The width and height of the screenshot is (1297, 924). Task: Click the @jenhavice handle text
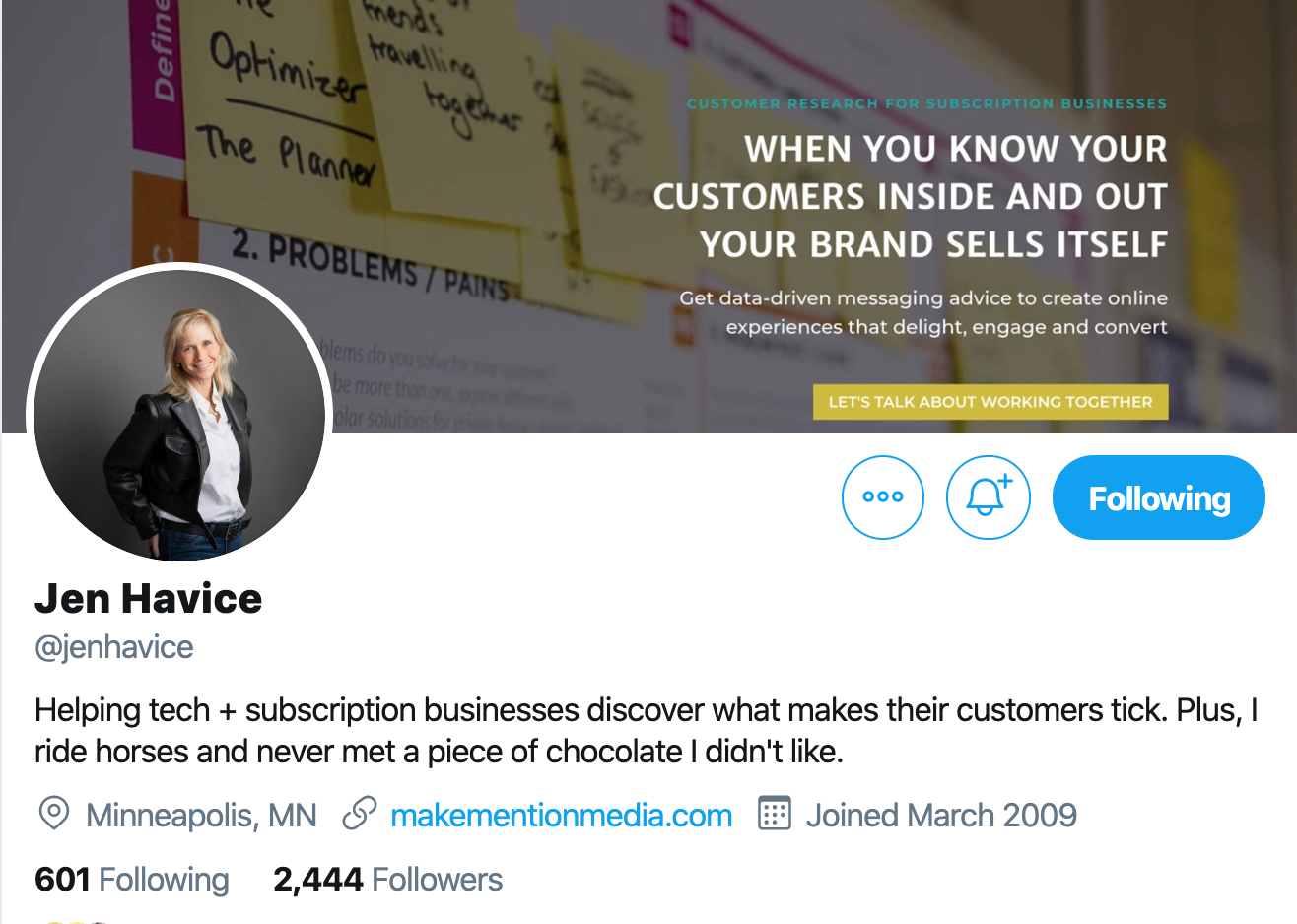click(113, 647)
